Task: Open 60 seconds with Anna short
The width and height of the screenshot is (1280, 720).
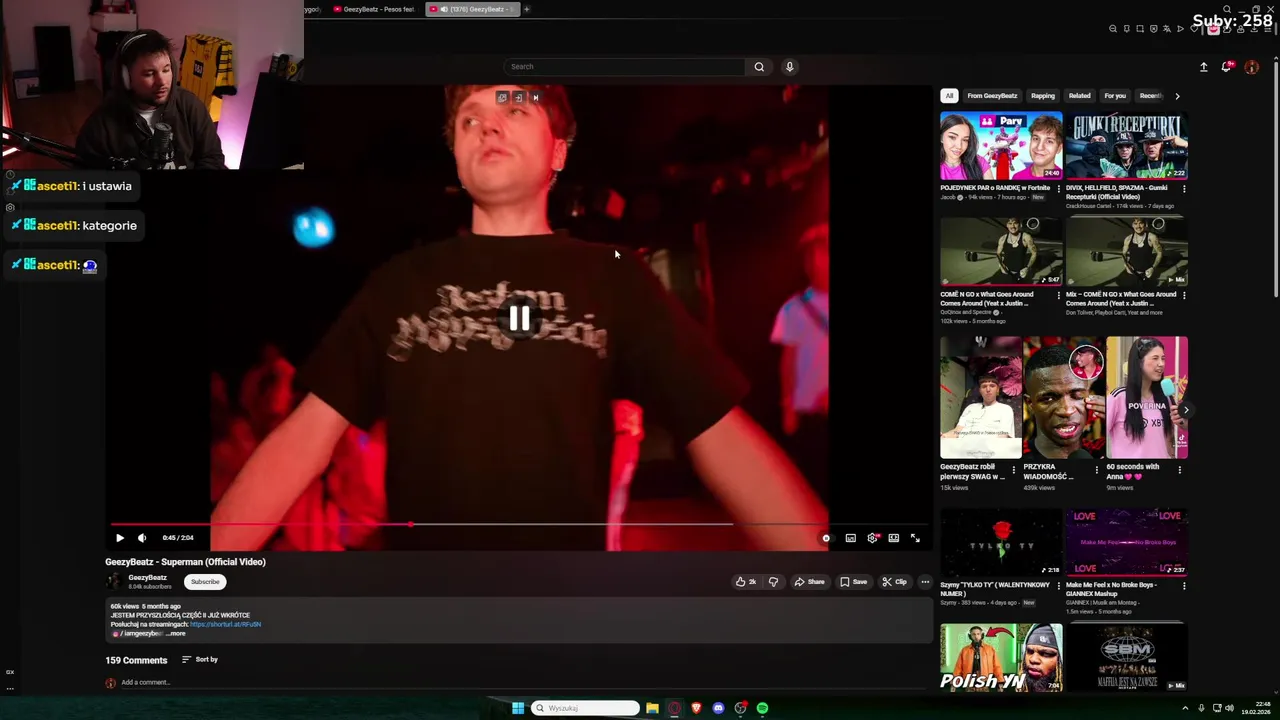Action: 1147,398
